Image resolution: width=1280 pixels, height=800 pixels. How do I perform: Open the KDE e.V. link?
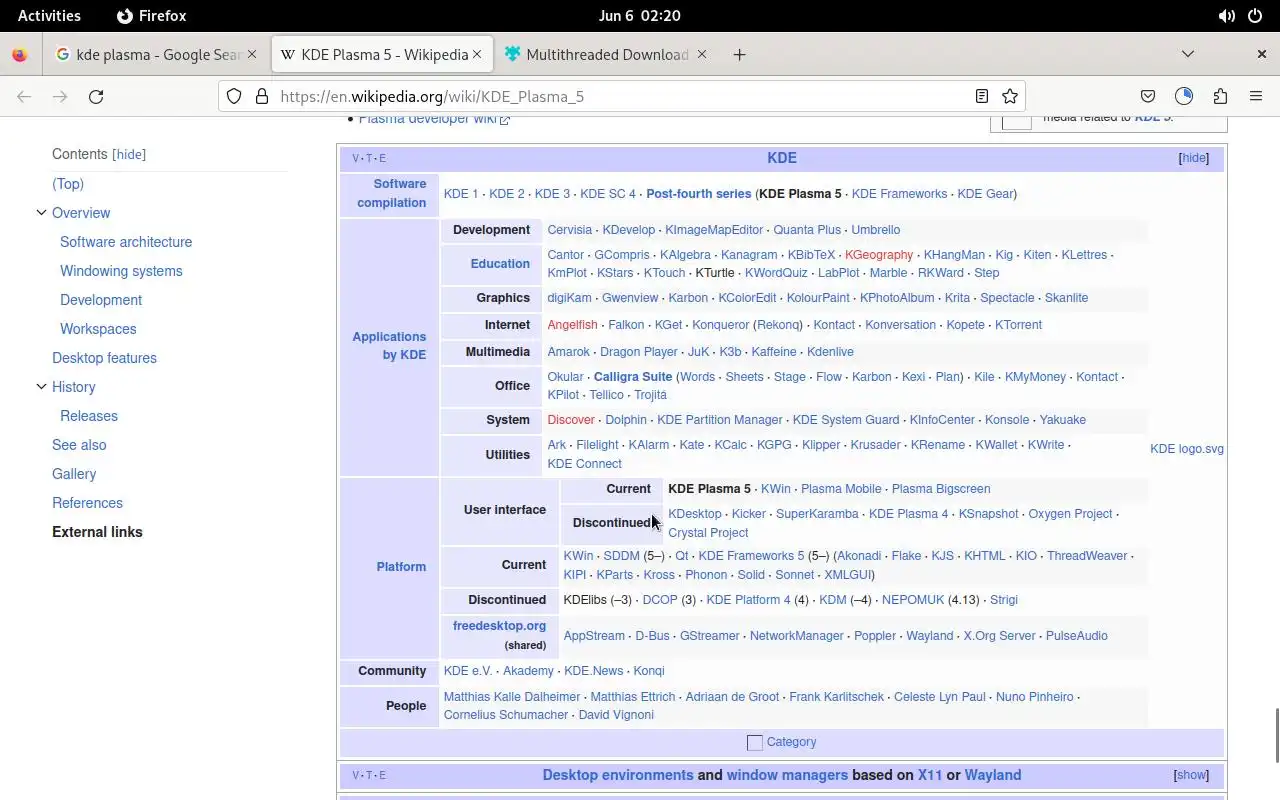[468, 671]
